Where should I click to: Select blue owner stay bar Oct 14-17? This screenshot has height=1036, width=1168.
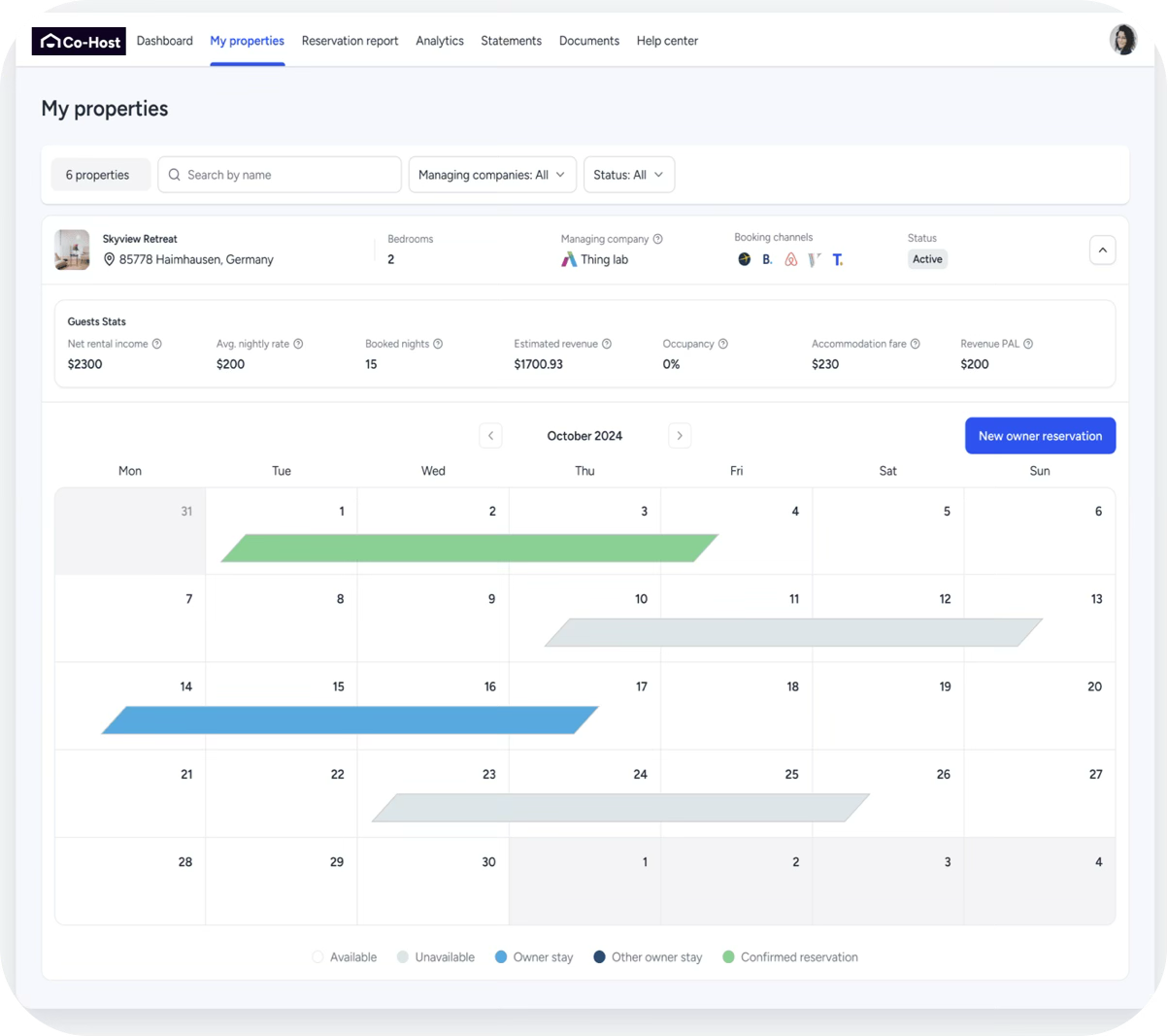click(x=350, y=719)
